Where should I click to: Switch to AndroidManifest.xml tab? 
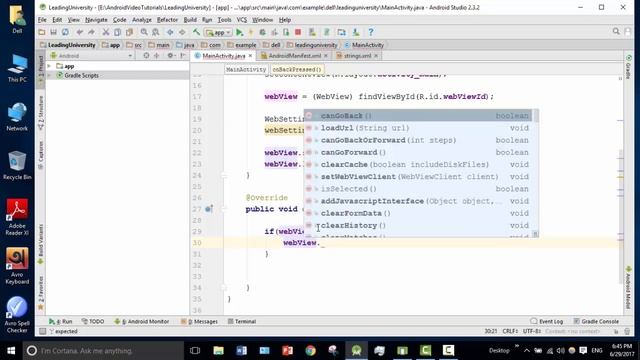tap(294, 56)
